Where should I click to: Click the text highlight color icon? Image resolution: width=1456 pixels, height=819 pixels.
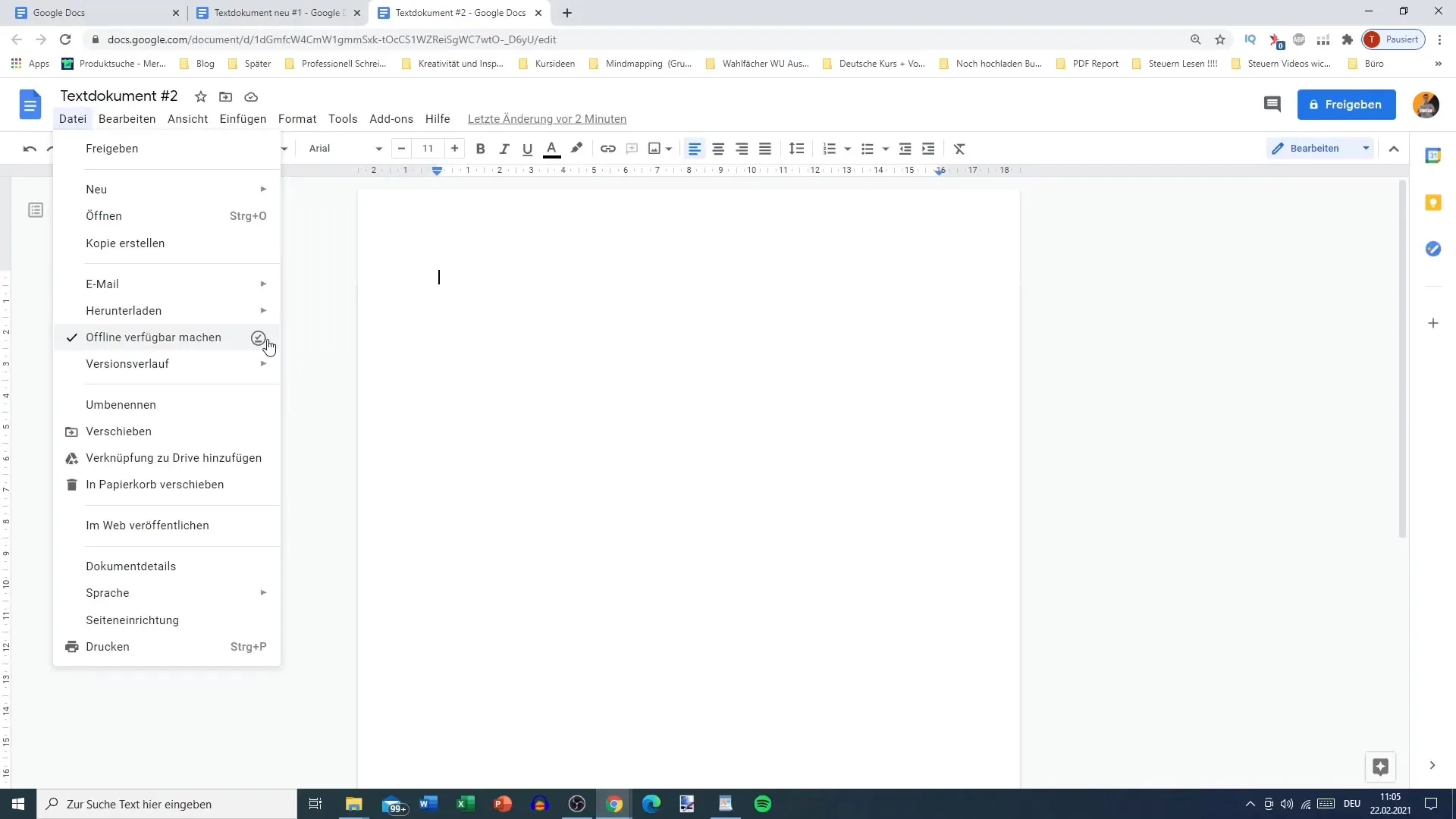[577, 148]
